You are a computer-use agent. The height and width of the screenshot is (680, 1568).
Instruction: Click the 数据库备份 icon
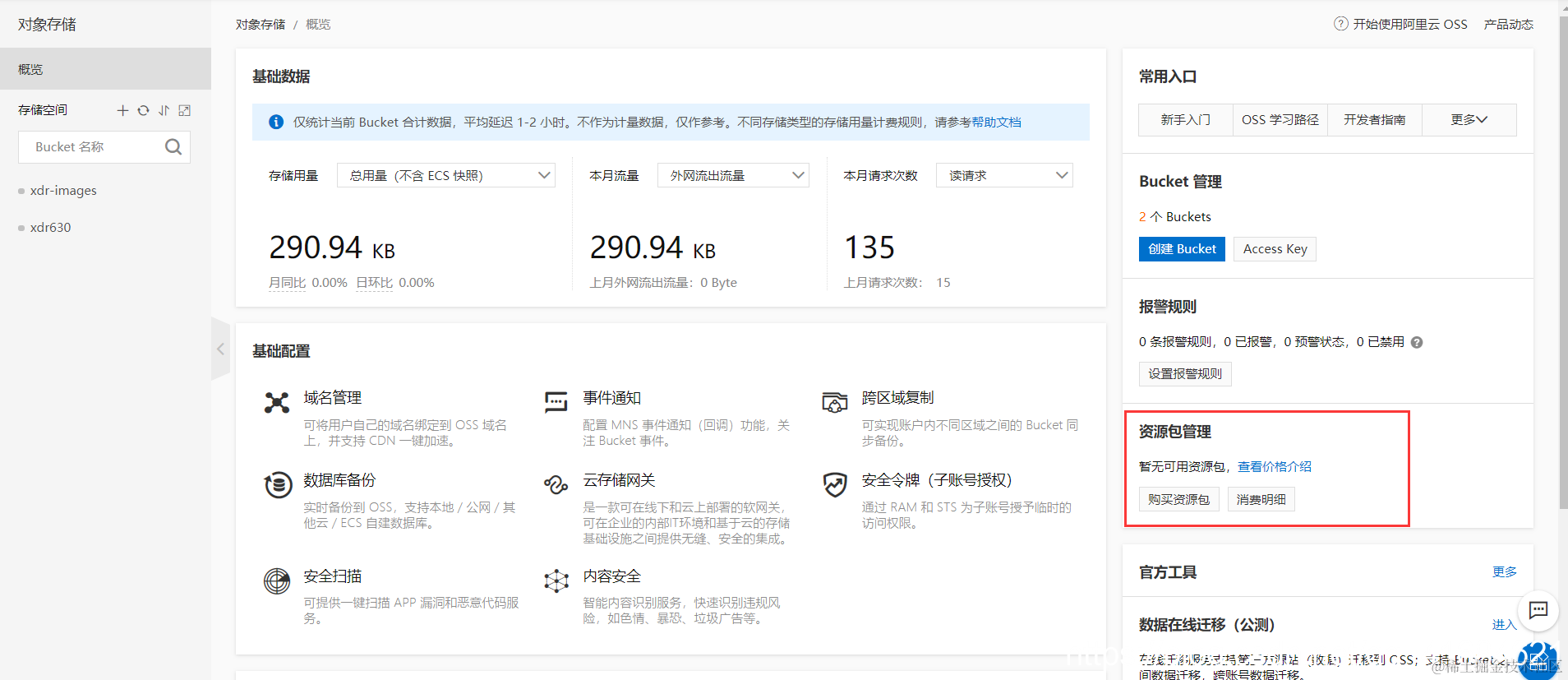[x=278, y=484]
